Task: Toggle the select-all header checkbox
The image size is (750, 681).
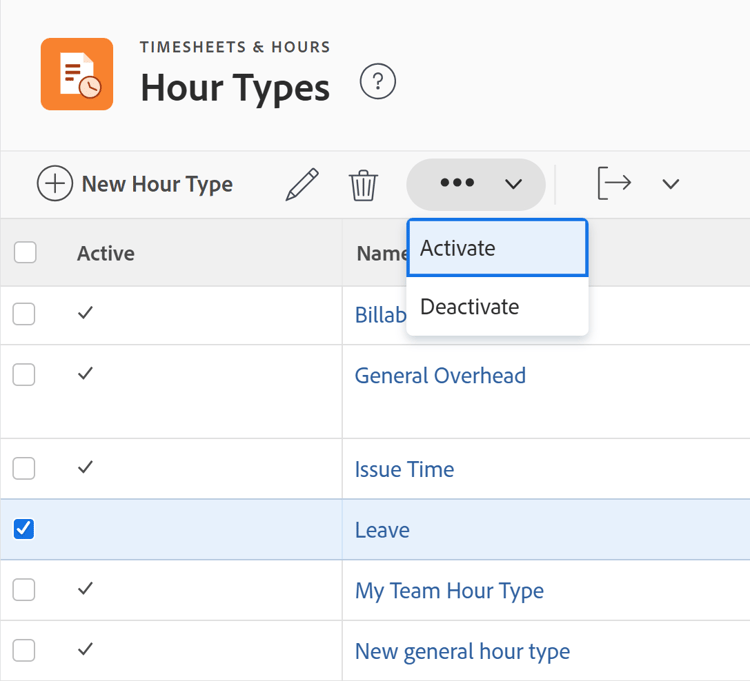Action: coord(25,252)
